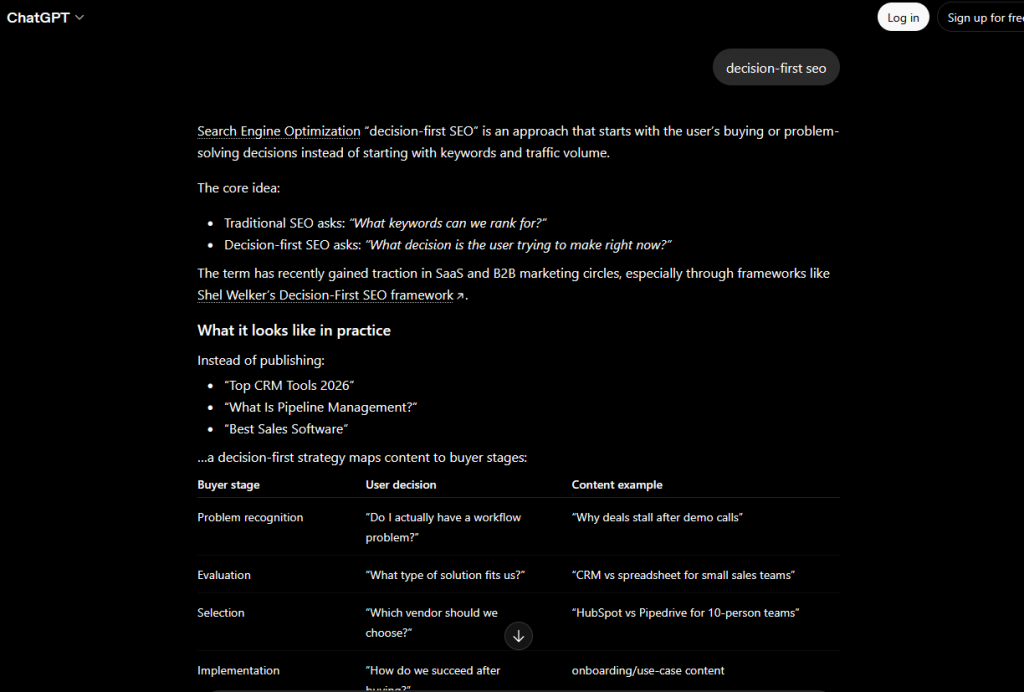Click the ChatGPT title text
Screen dimensions: 1024x692
pos(38,18)
